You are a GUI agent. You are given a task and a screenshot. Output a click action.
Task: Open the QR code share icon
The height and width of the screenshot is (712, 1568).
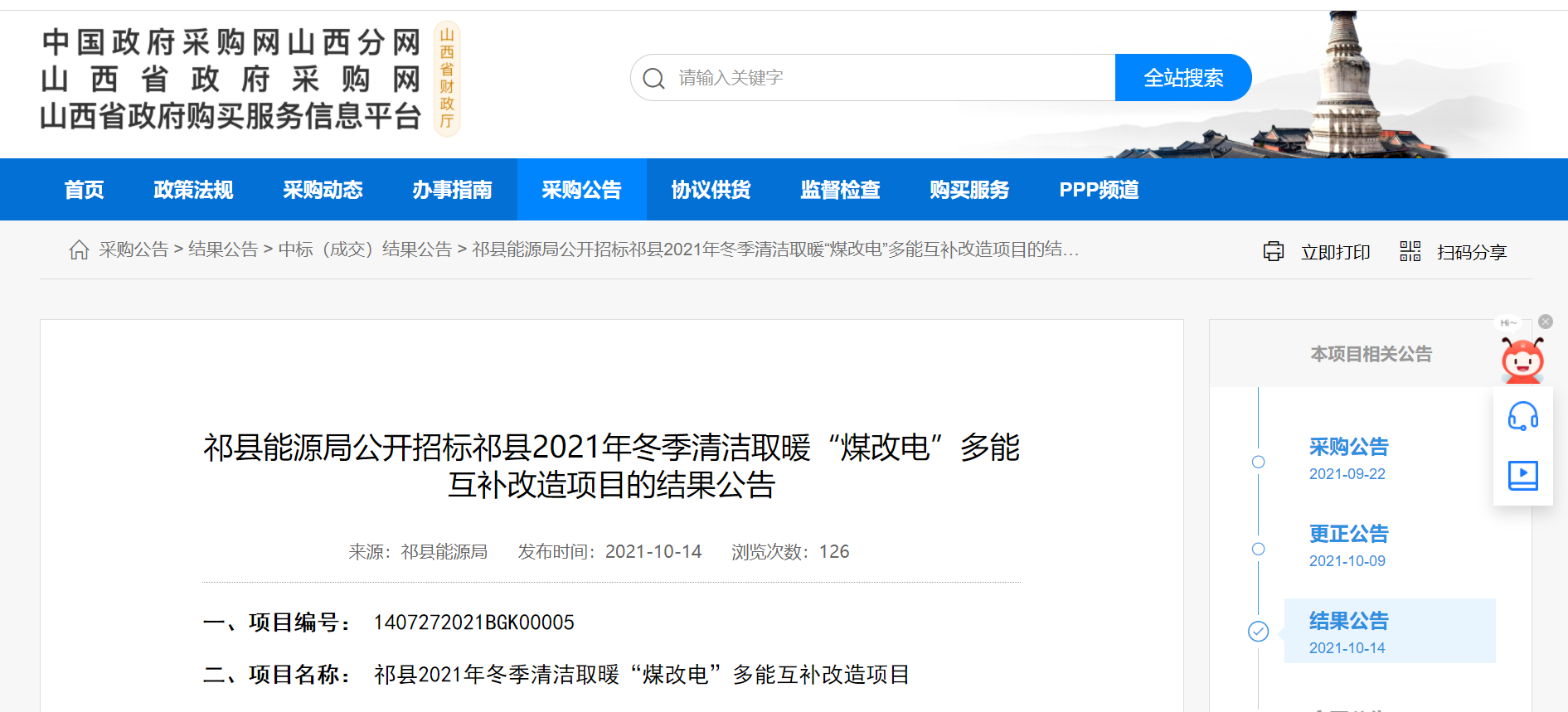click(1410, 251)
